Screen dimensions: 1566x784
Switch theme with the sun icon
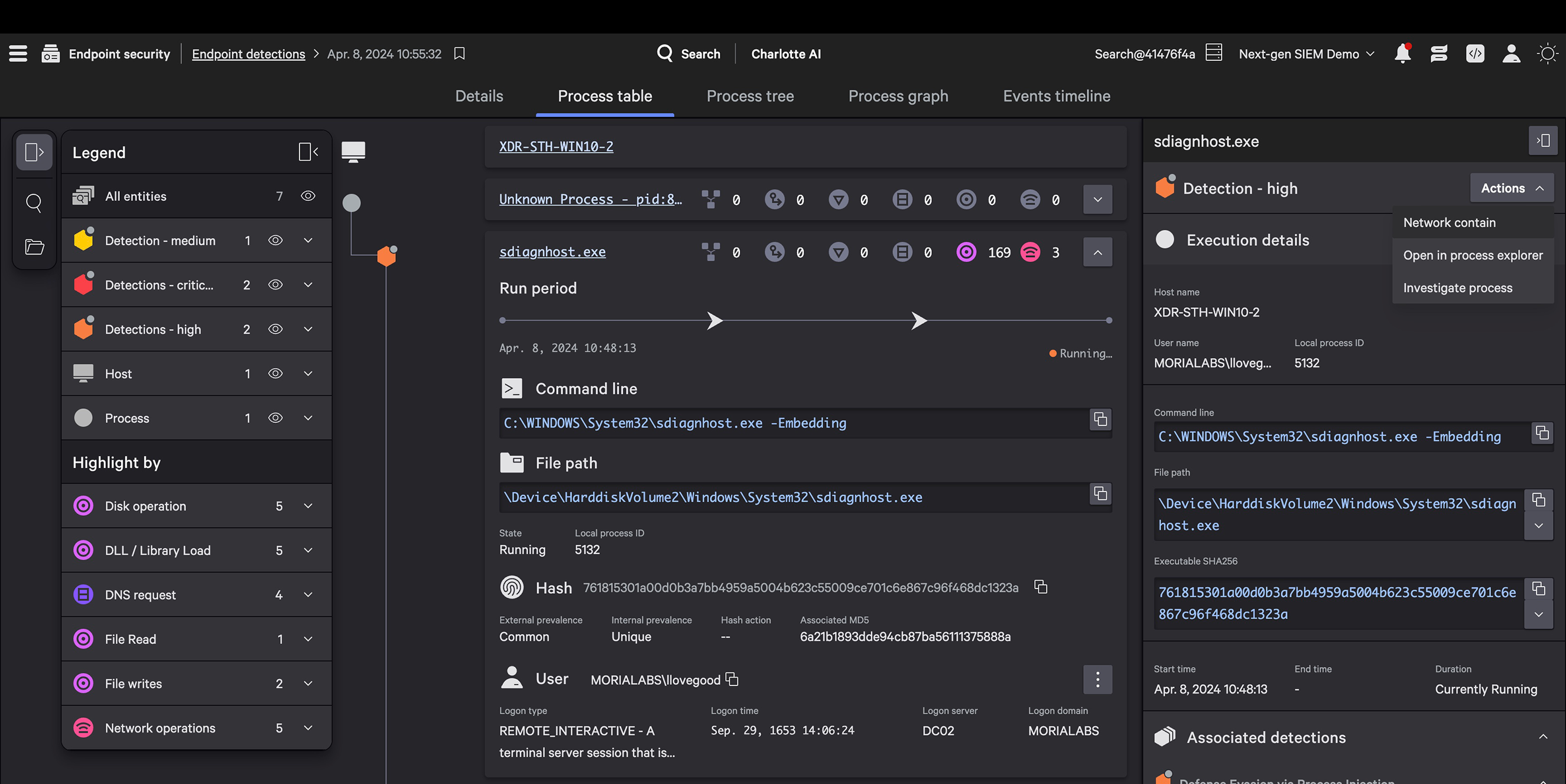click(1548, 54)
